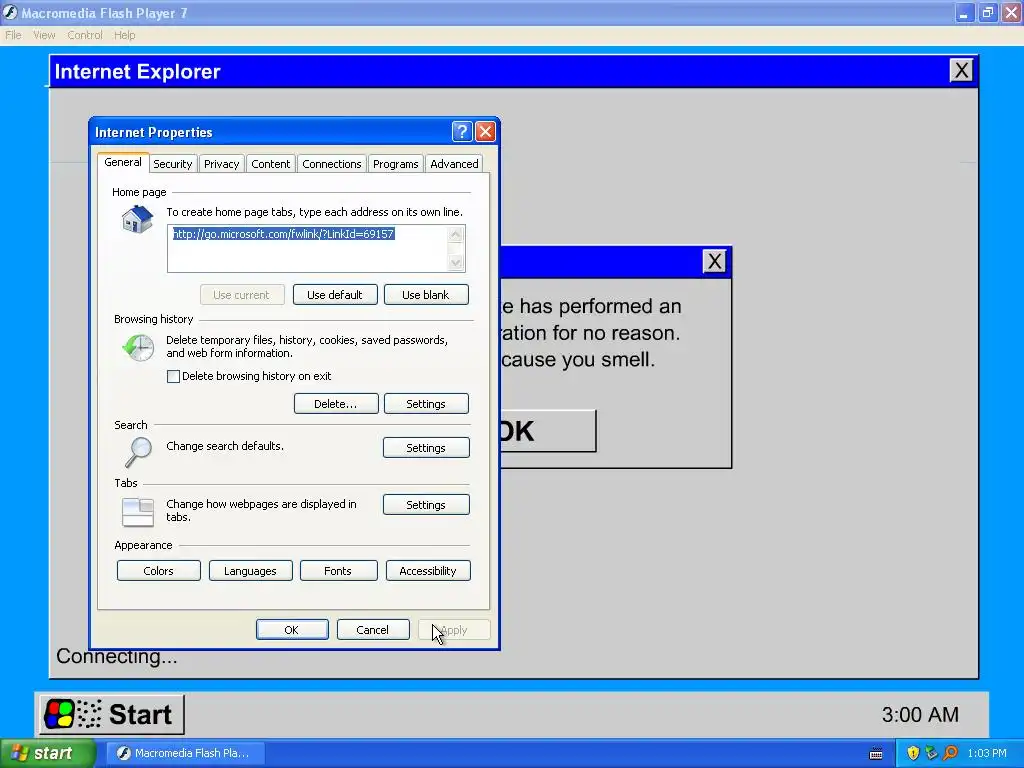Click the Colors button
This screenshot has height=768, width=1024.
tap(159, 570)
